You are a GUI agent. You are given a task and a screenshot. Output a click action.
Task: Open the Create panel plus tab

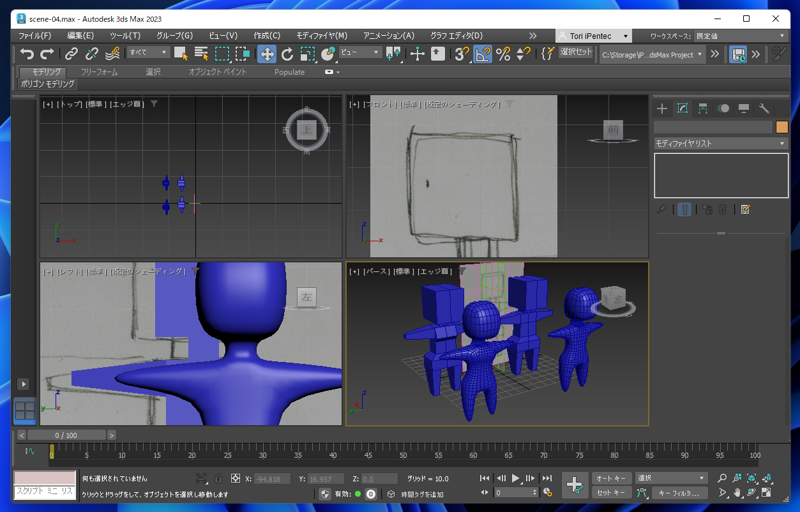[662, 108]
